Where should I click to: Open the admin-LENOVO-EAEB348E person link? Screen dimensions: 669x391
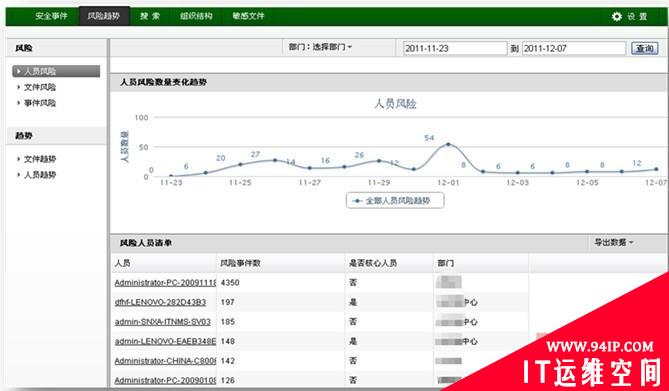coord(166,341)
